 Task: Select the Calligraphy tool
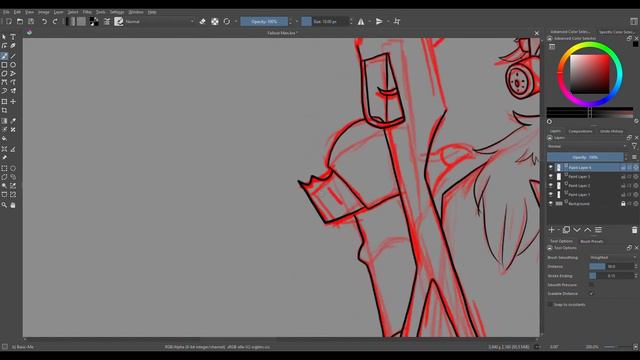pos(13,46)
